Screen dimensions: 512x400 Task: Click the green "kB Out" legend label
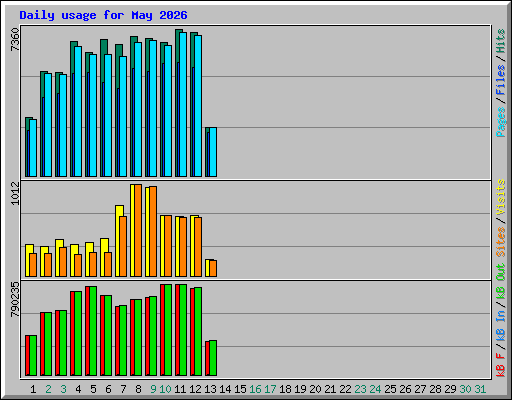click(501, 282)
